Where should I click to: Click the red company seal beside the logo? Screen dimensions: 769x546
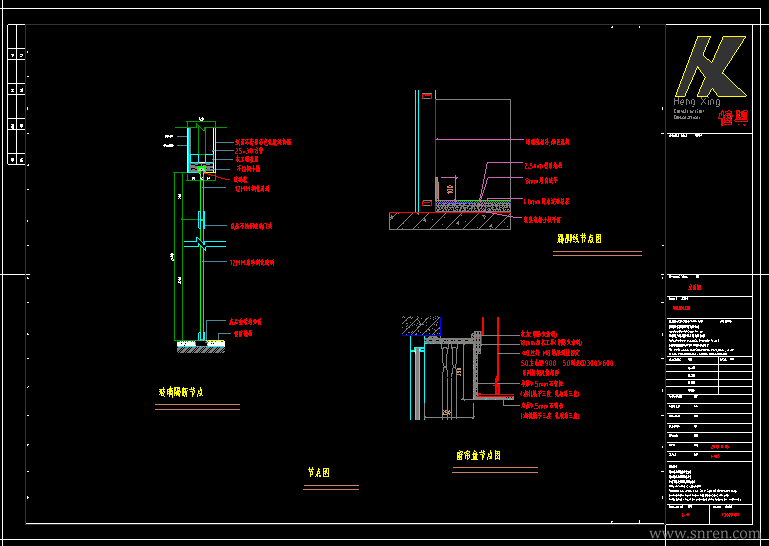tap(734, 118)
